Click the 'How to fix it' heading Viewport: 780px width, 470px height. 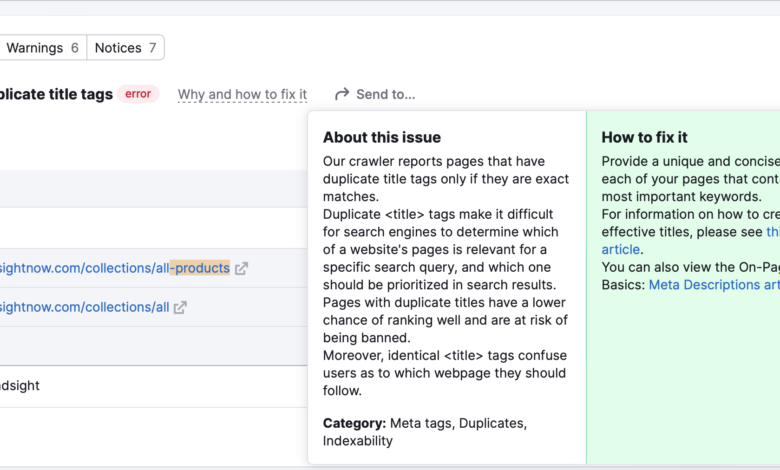coord(644,137)
